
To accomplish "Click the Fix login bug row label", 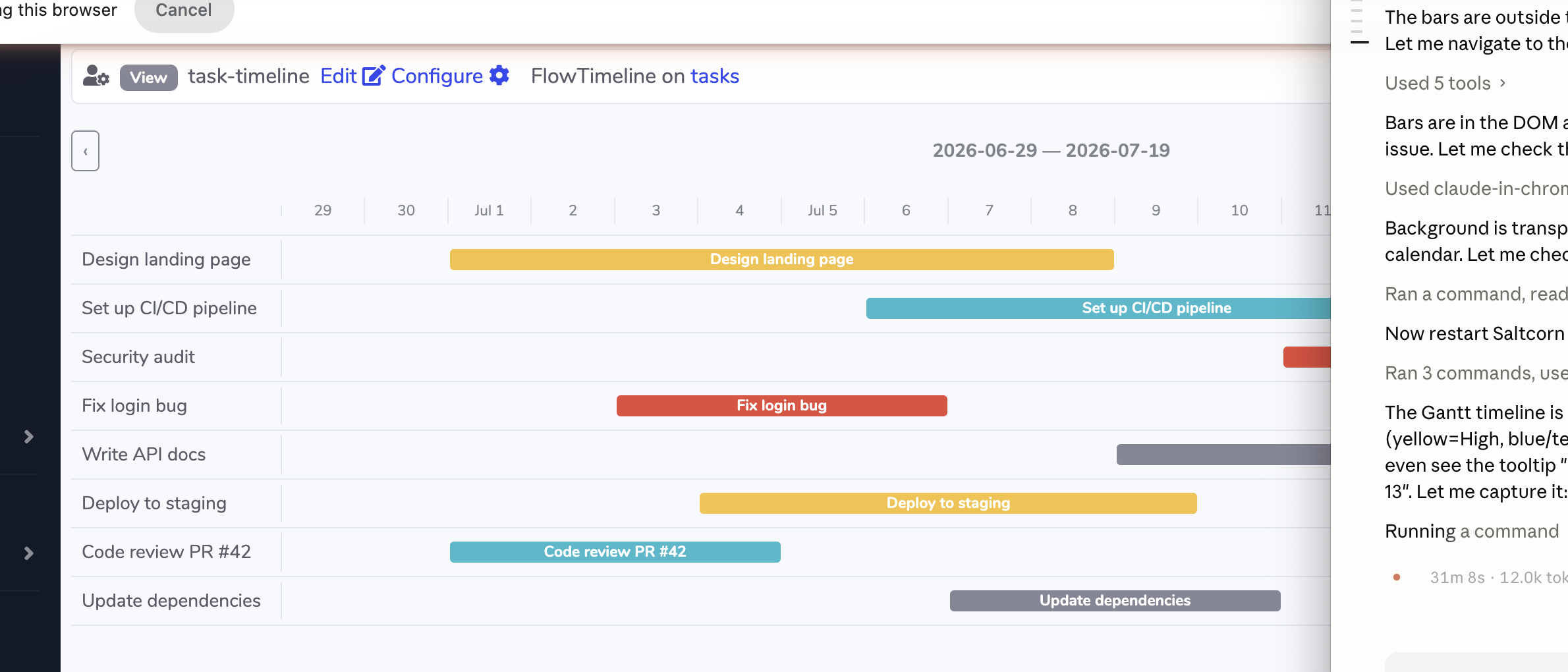I will [134, 406].
